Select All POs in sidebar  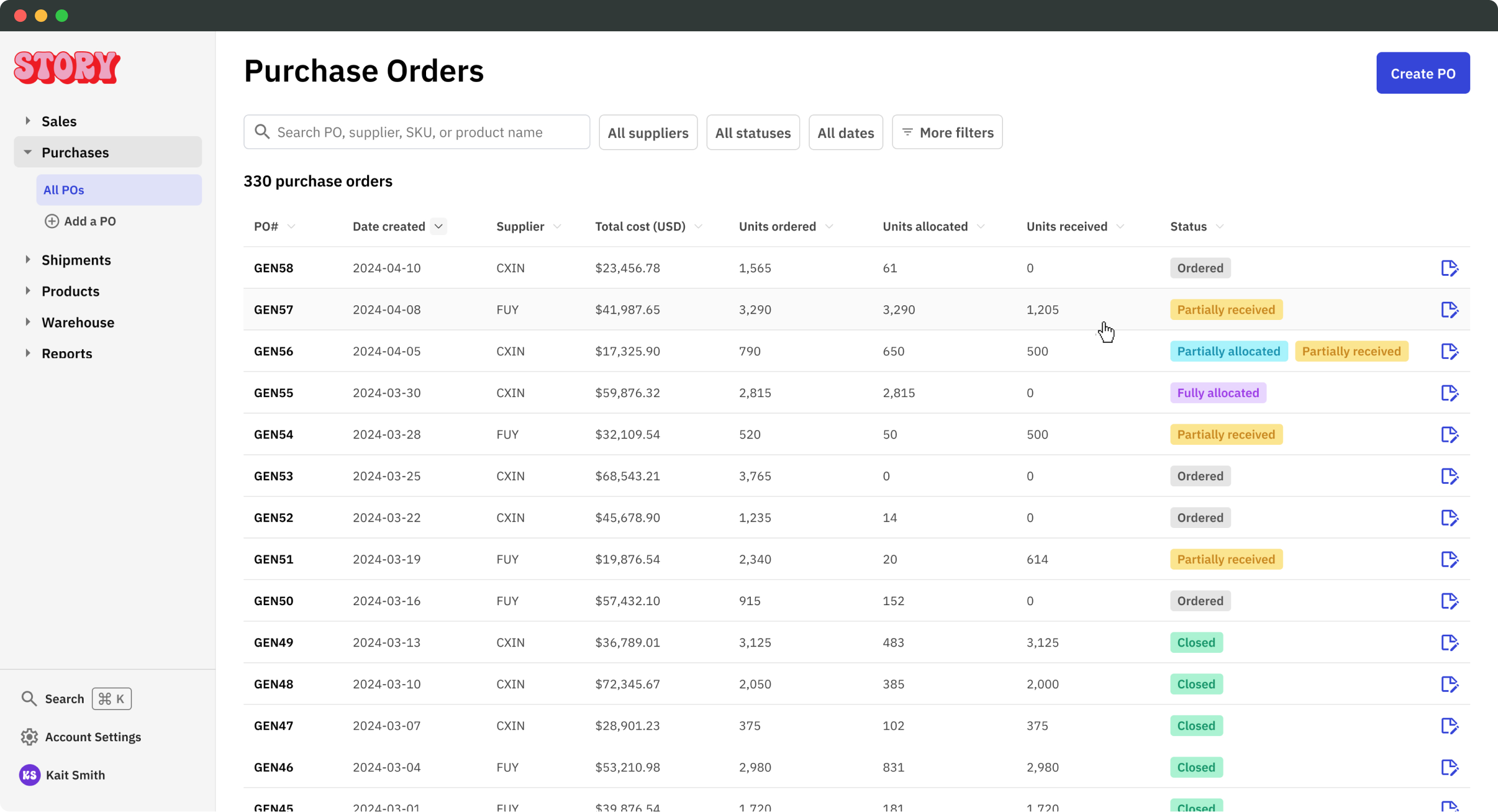coord(118,190)
